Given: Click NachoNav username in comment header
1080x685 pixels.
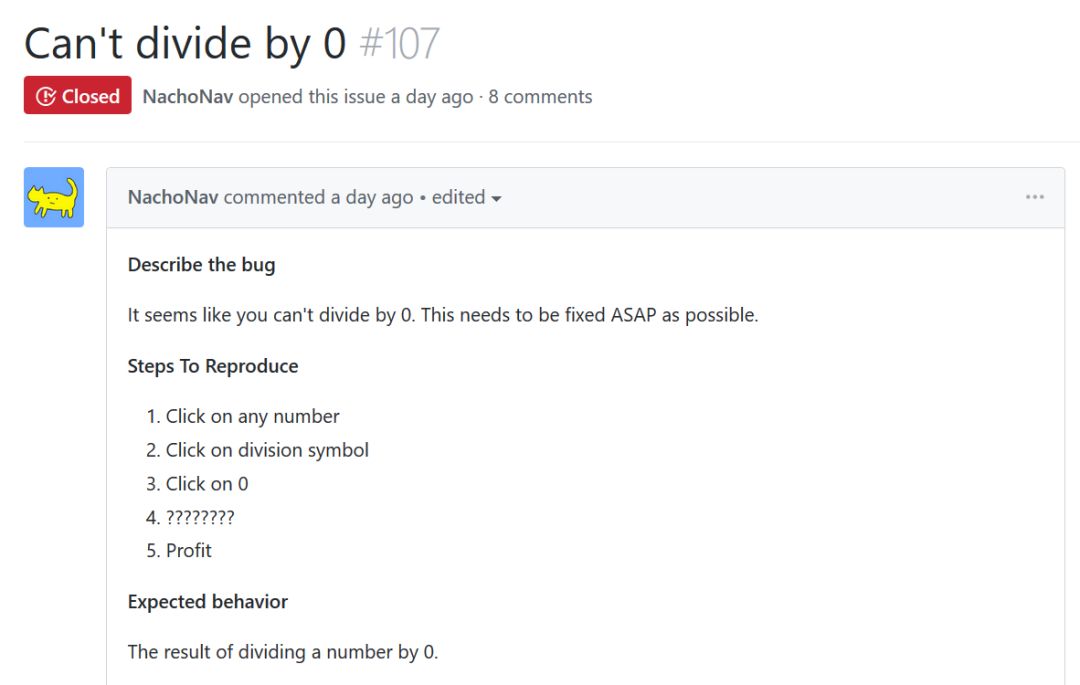Looking at the screenshot, I should [173, 197].
